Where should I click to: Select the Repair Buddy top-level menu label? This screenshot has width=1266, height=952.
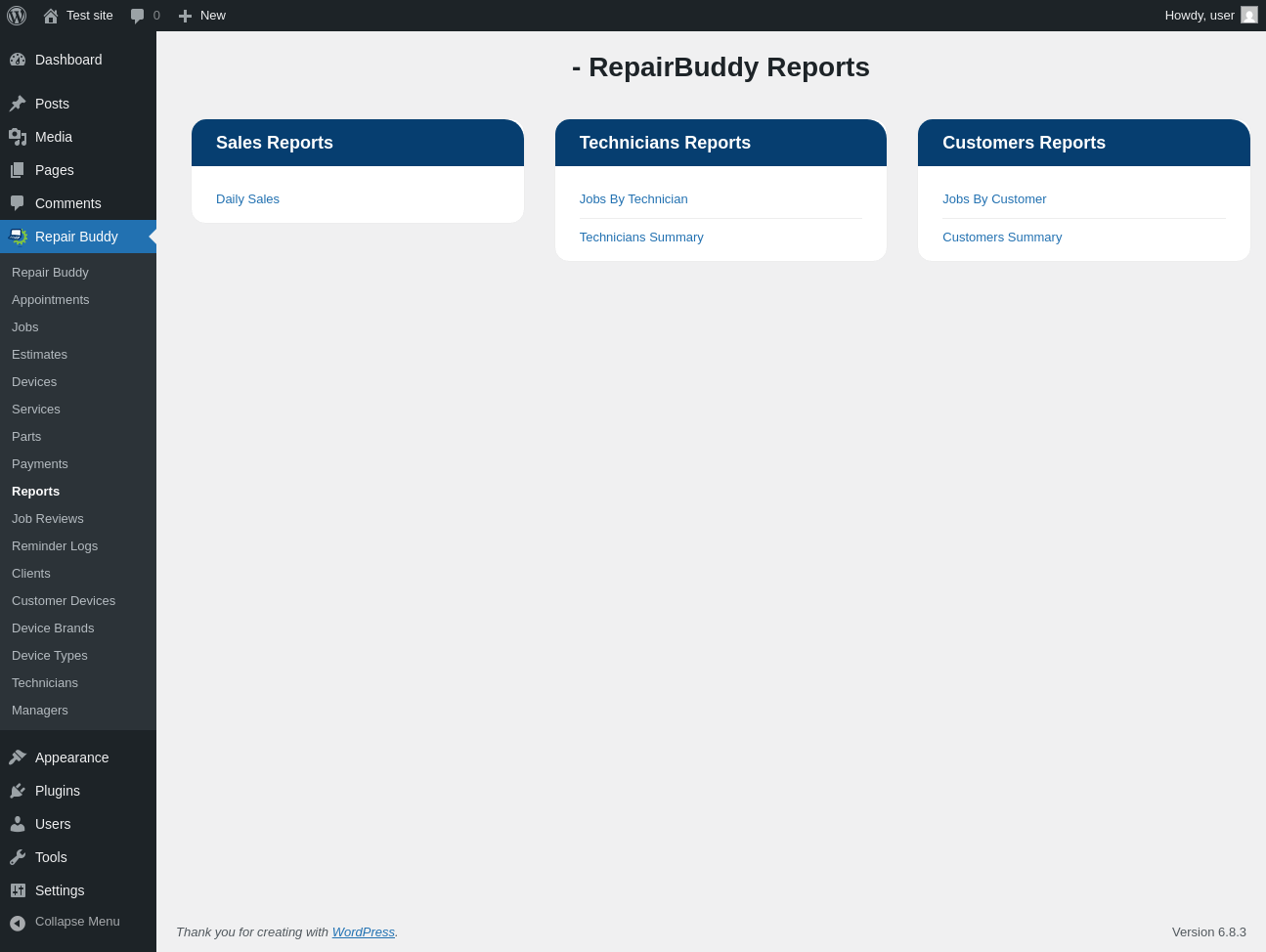[x=76, y=237]
